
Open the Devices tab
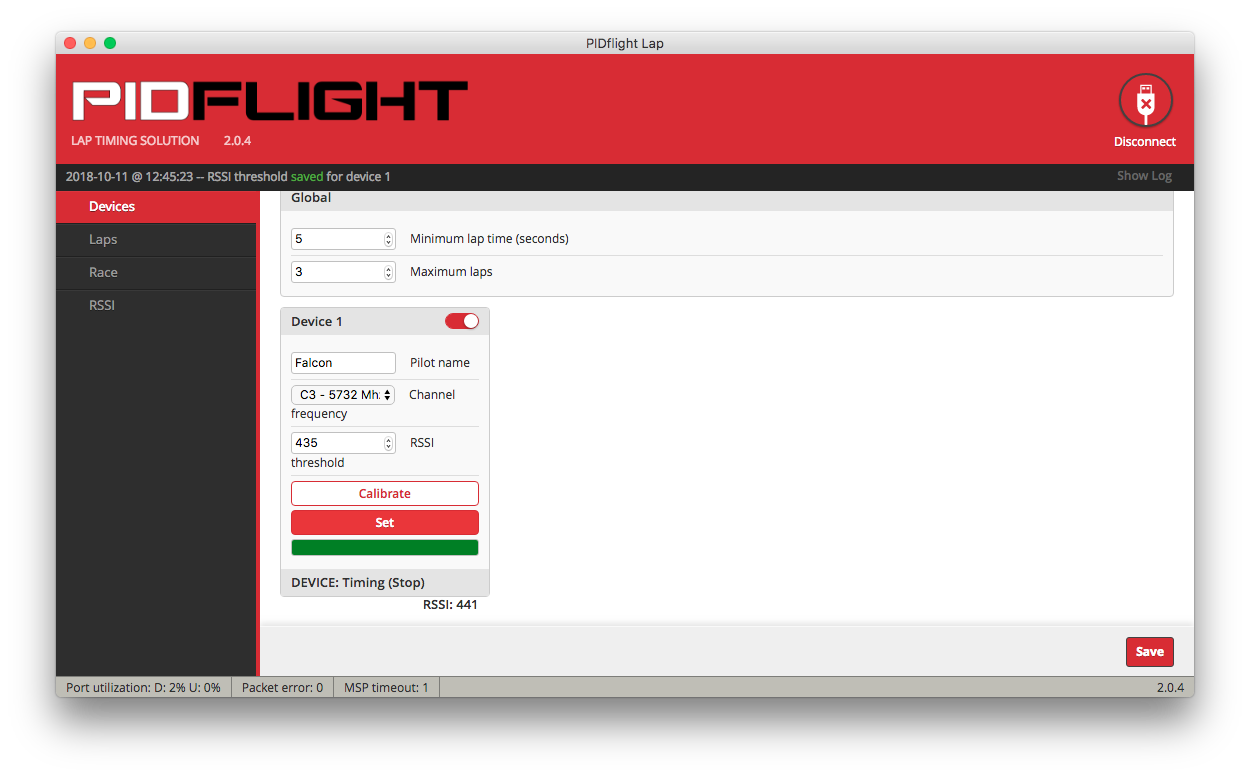tap(112, 207)
